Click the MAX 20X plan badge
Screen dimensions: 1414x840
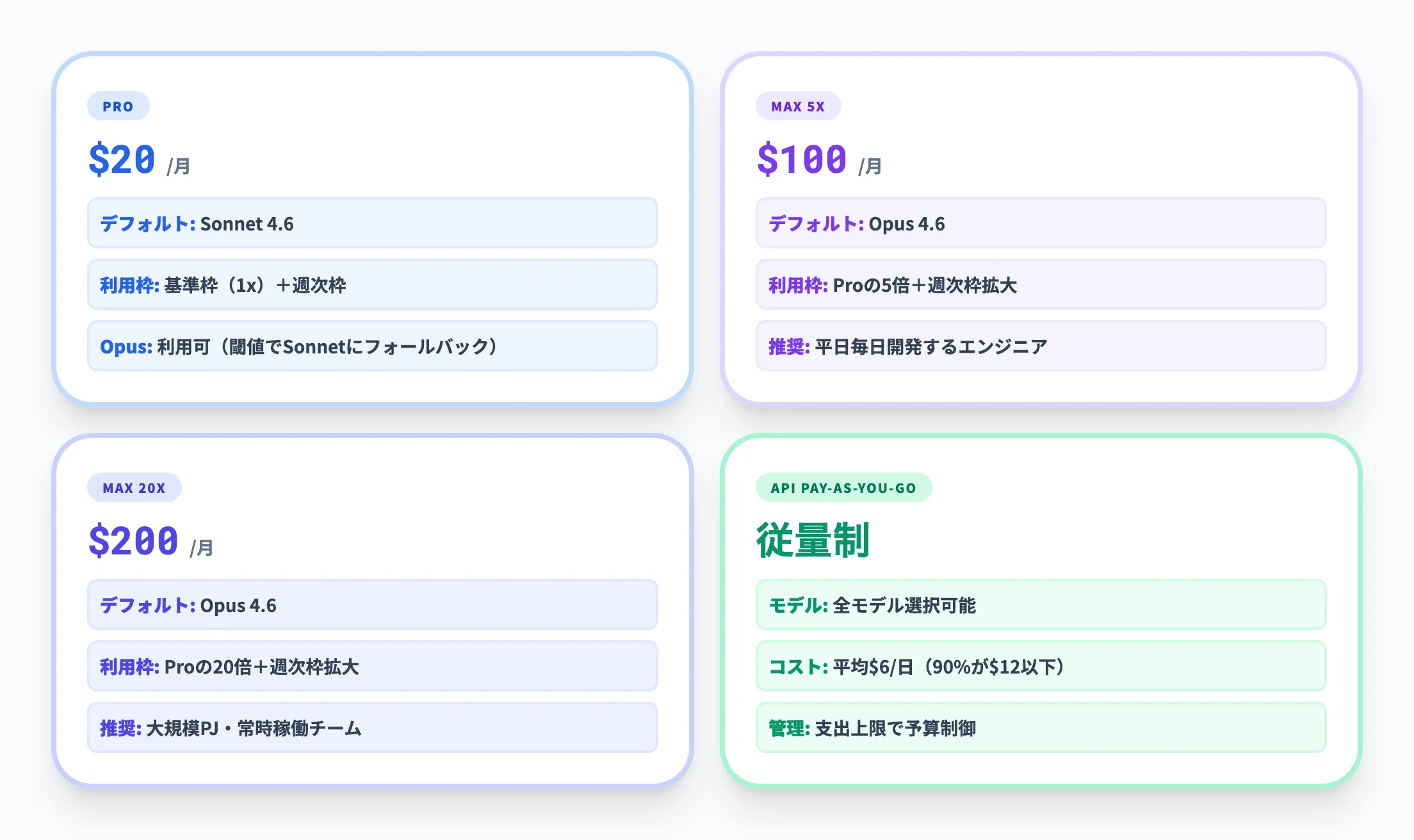click(134, 487)
